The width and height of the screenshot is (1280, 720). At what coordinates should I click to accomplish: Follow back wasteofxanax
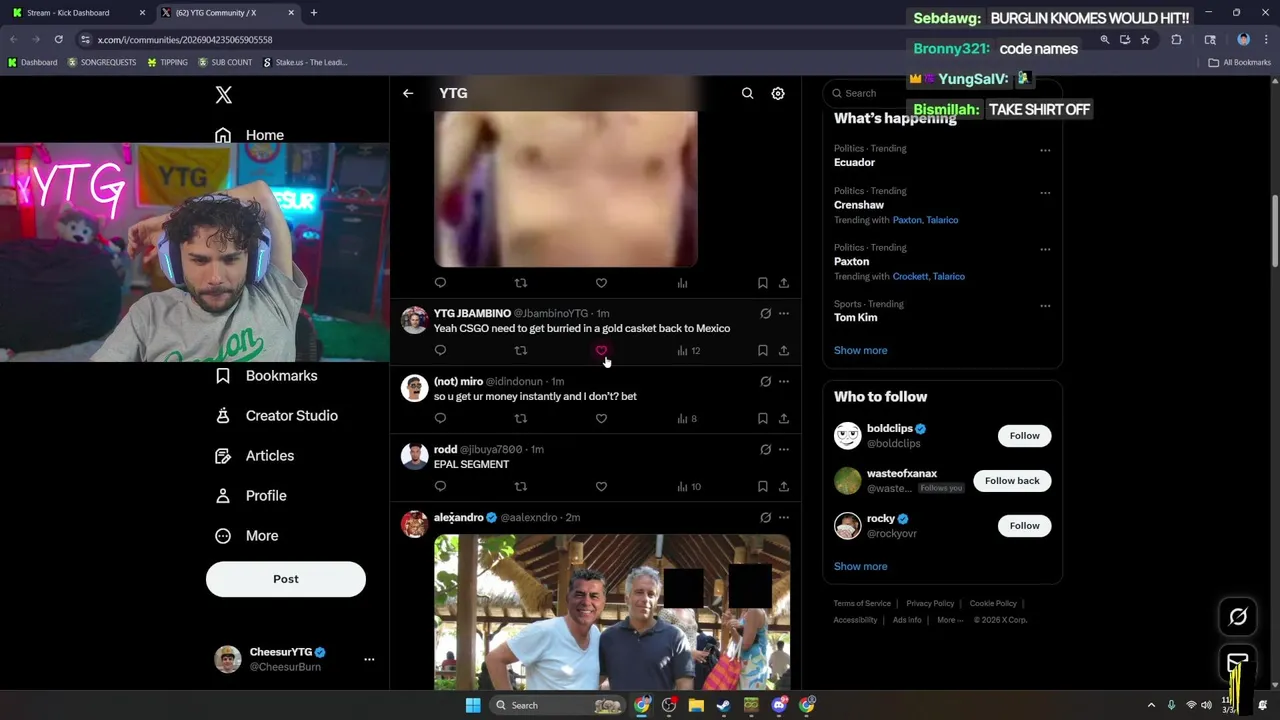pos(1012,480)
